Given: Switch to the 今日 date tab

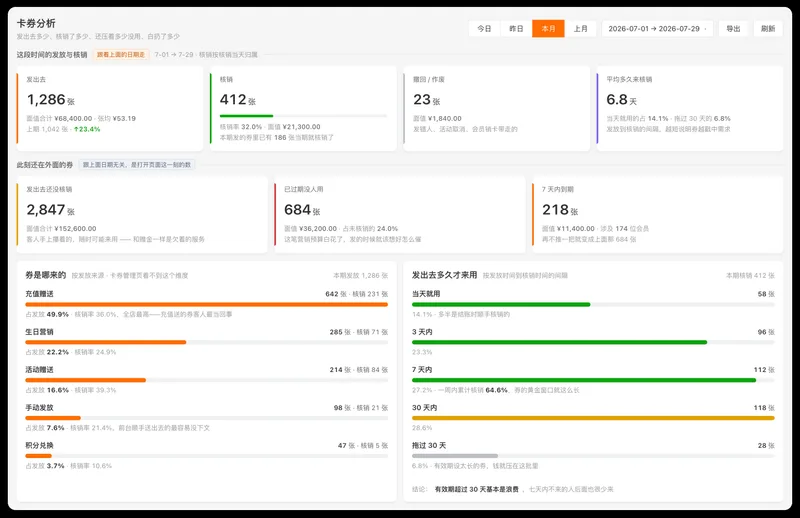Looking at the screenshot, I should coord(484,29).
